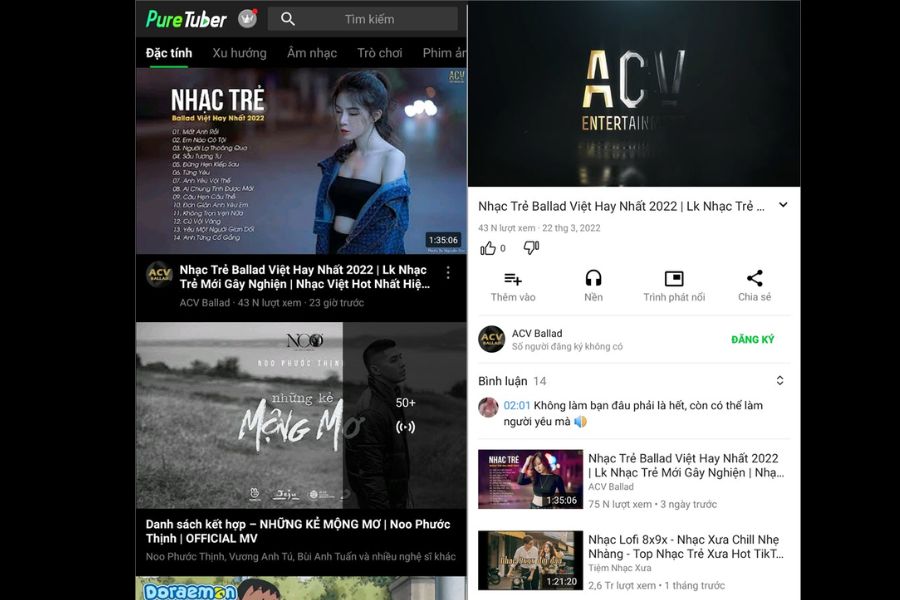Open three-dot menu for Nhạc Trẻ Ballad video
This screenshot has height=600, width=900.
[448, 273]
